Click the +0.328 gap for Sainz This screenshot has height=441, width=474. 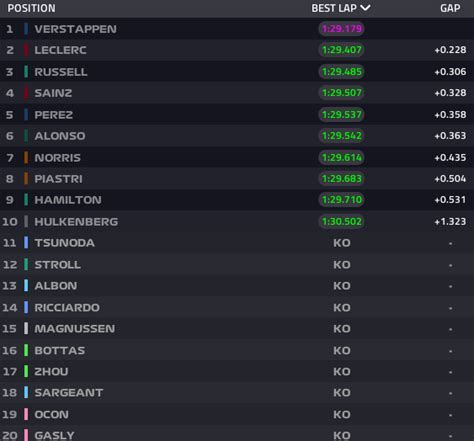point(450,93)
